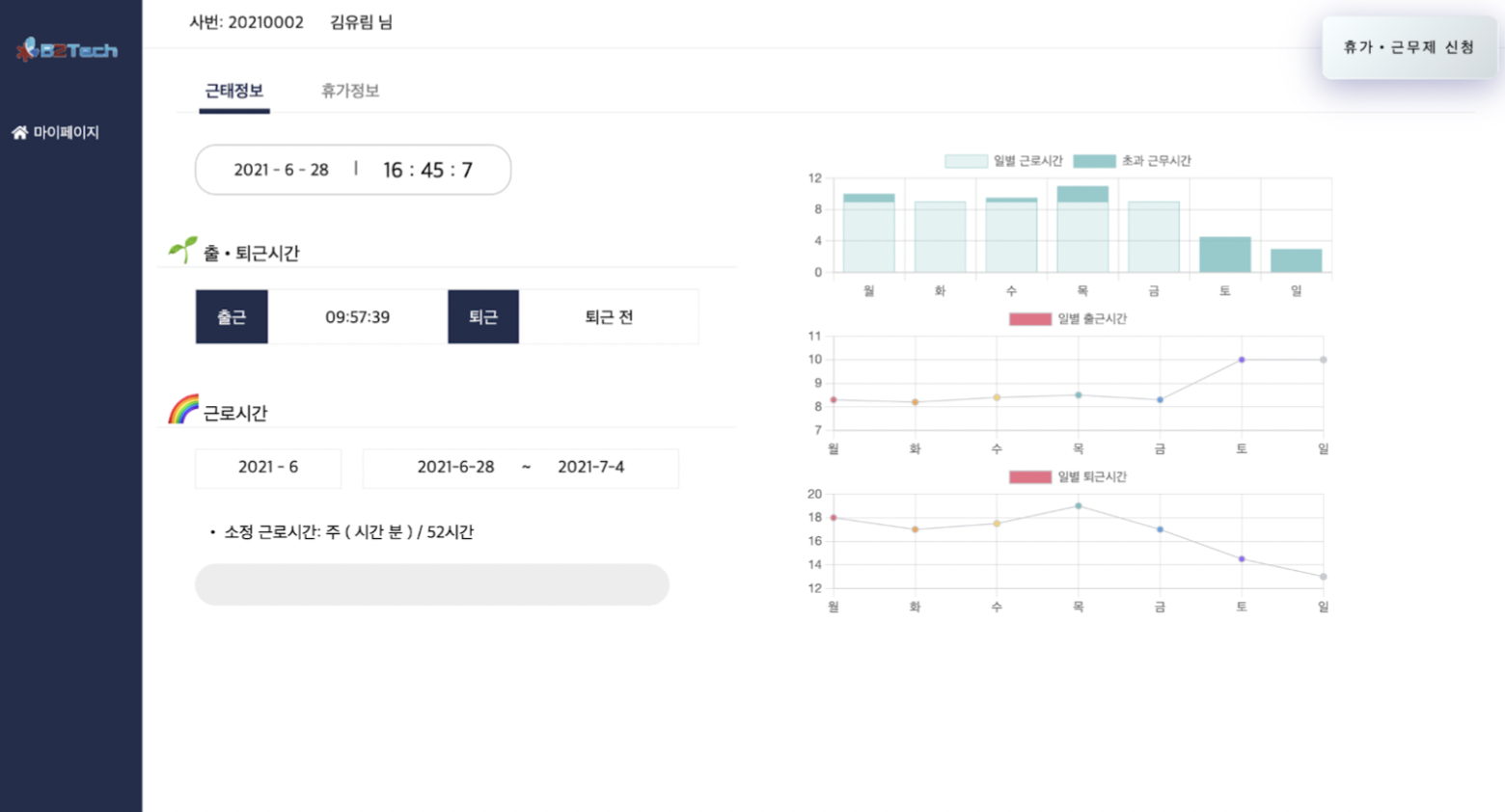Switch to the 휴가정보 tab
1505x812 pixels.
point(349,91)
